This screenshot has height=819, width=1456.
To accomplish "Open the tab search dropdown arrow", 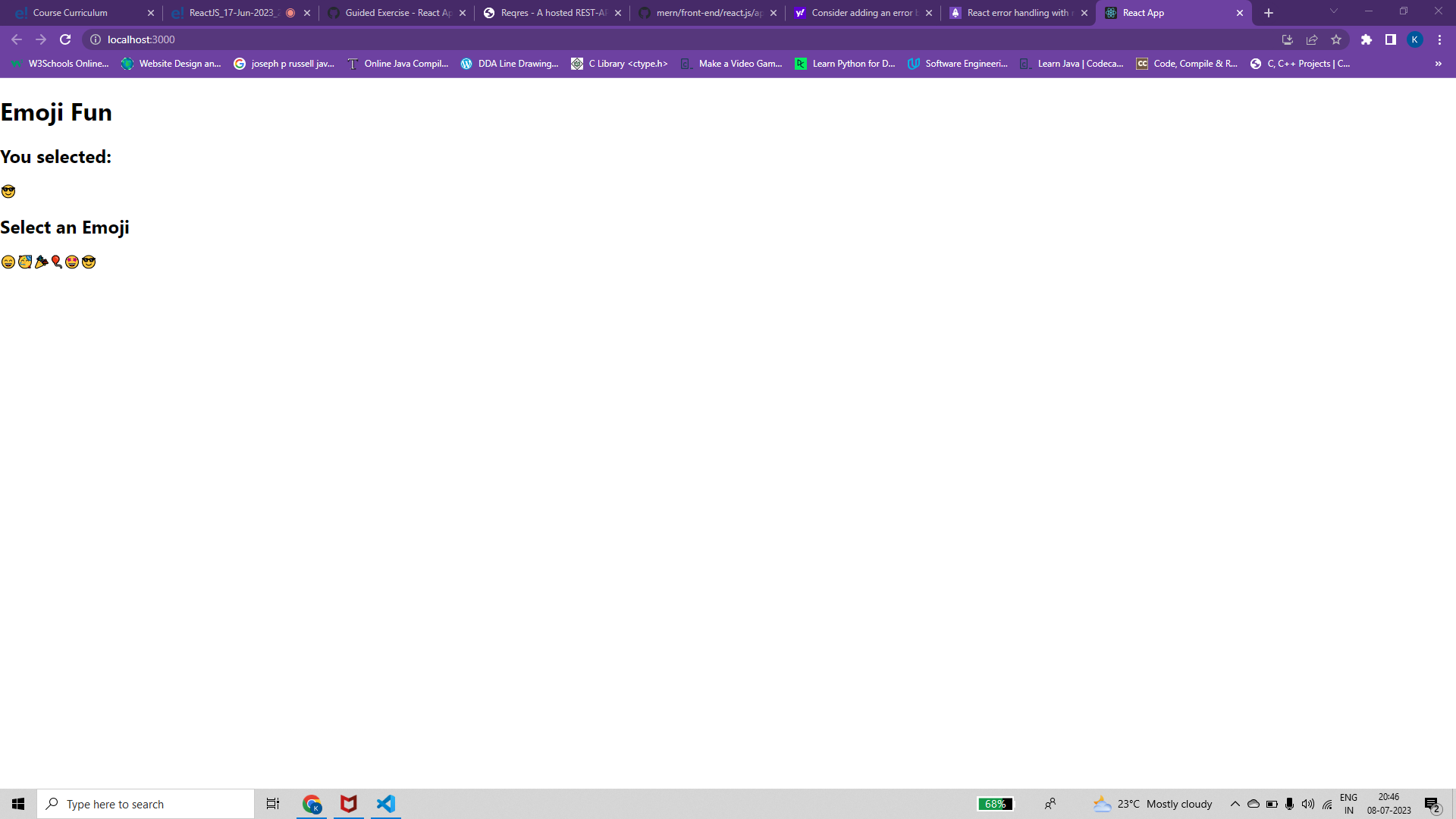I will [x=1334, y=11].
